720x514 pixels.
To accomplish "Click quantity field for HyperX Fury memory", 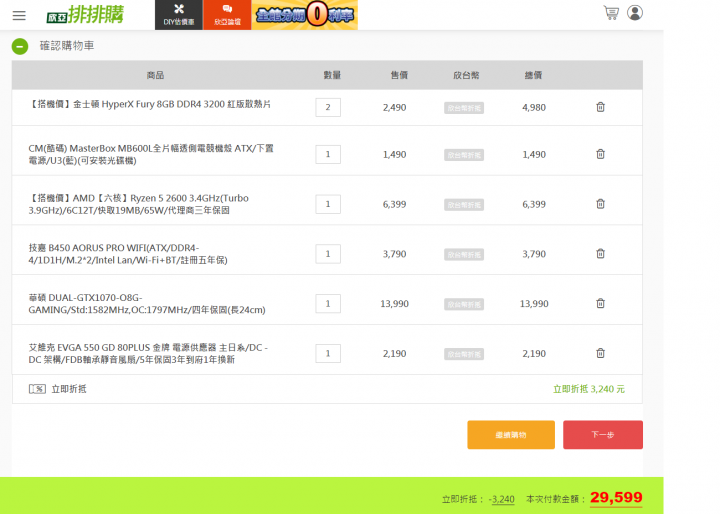I will [x=328, y=107].
